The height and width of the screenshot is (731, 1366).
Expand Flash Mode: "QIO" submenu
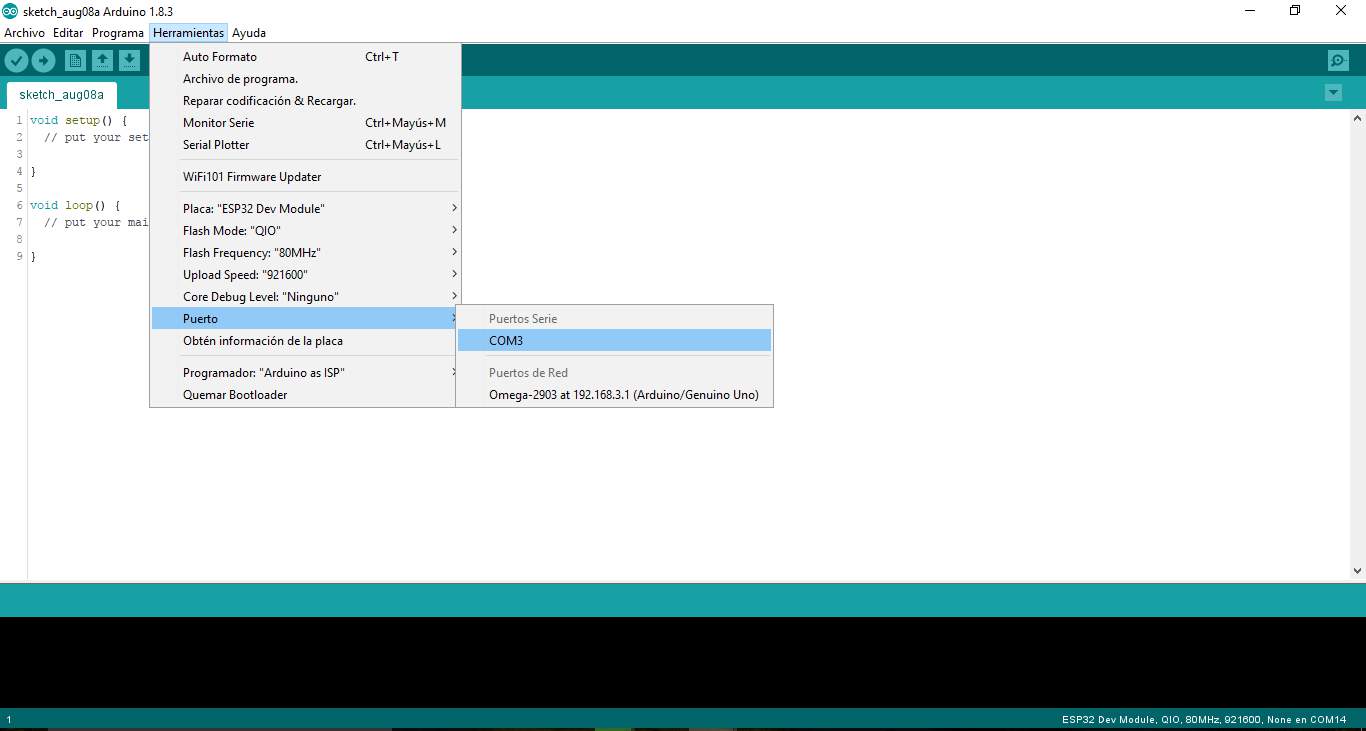click(305, 231)
